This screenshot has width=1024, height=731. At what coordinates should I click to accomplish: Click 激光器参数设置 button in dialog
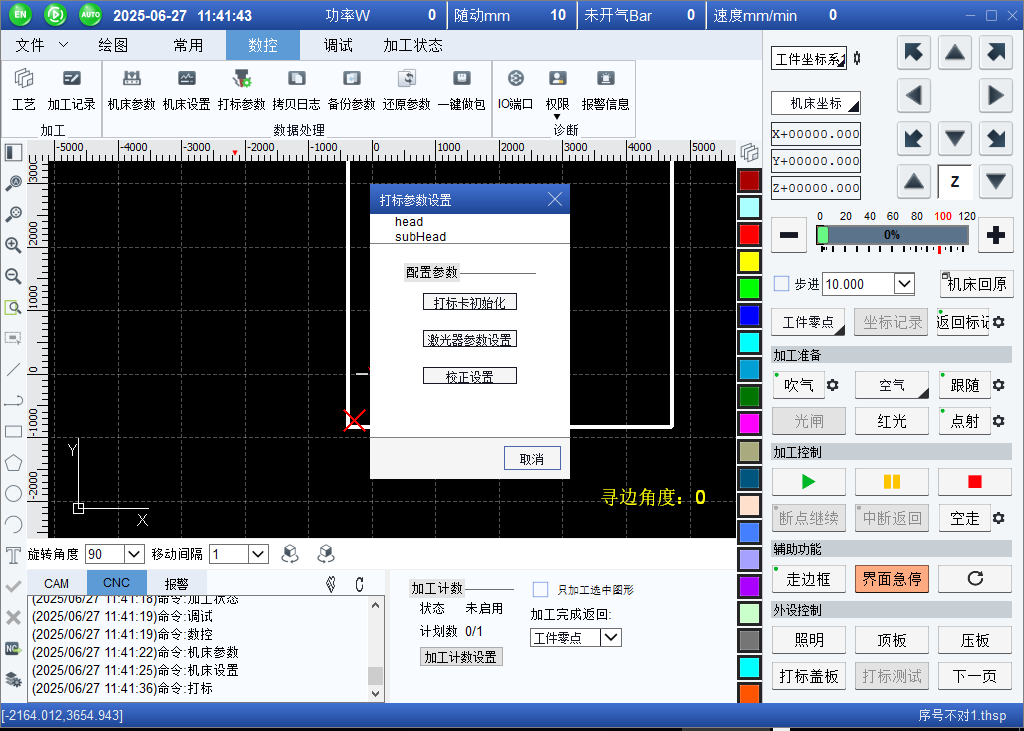(470, 339)
